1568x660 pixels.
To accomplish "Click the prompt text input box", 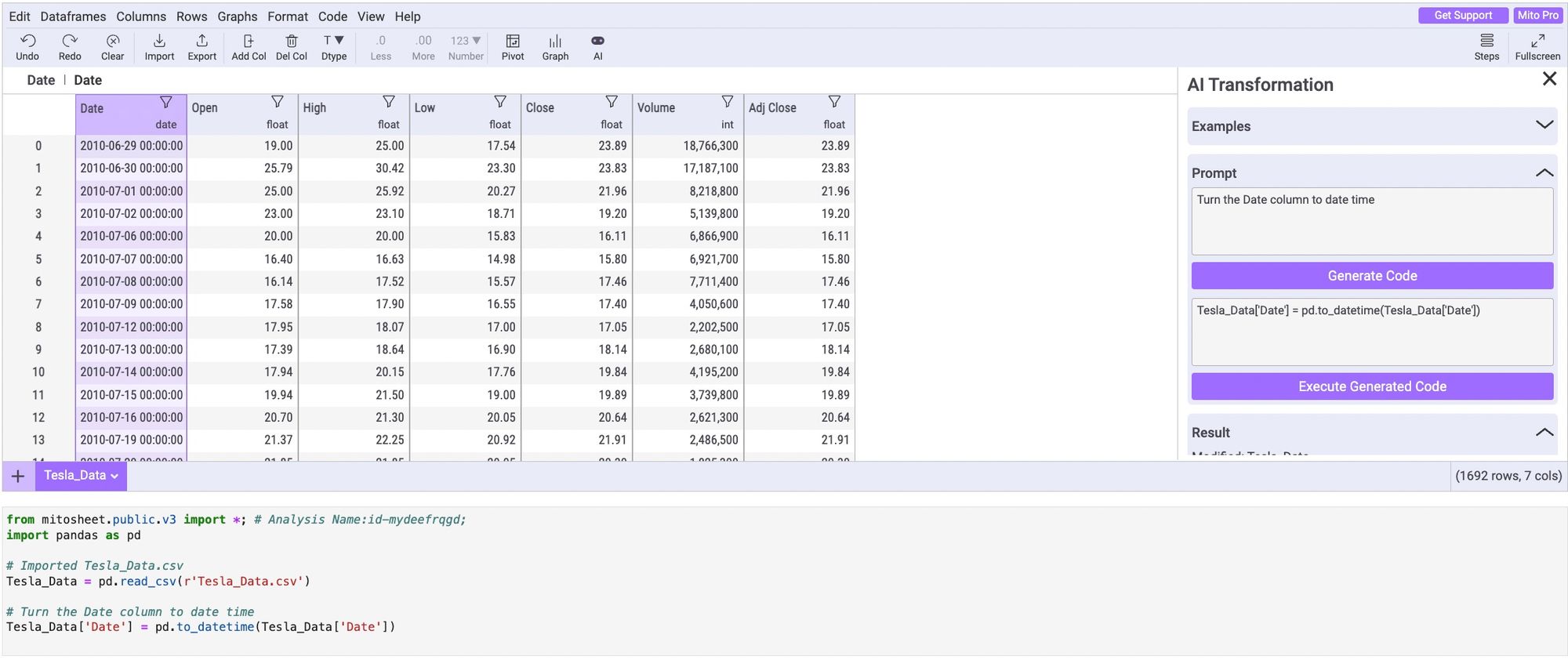I will point(1372,221).
